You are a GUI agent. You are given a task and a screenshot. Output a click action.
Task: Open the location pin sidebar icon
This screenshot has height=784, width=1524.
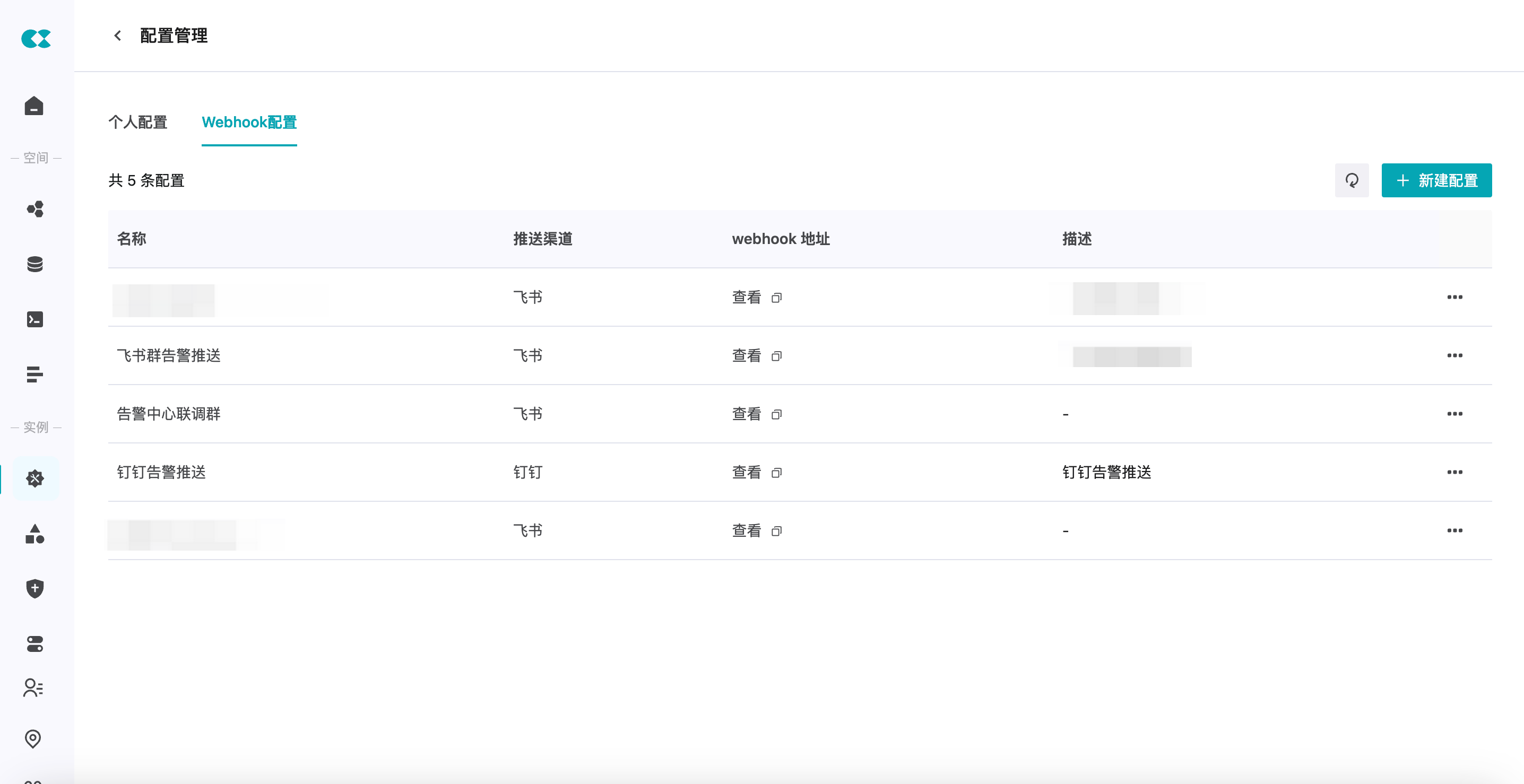pyautogui.click(x=33, y=739)
